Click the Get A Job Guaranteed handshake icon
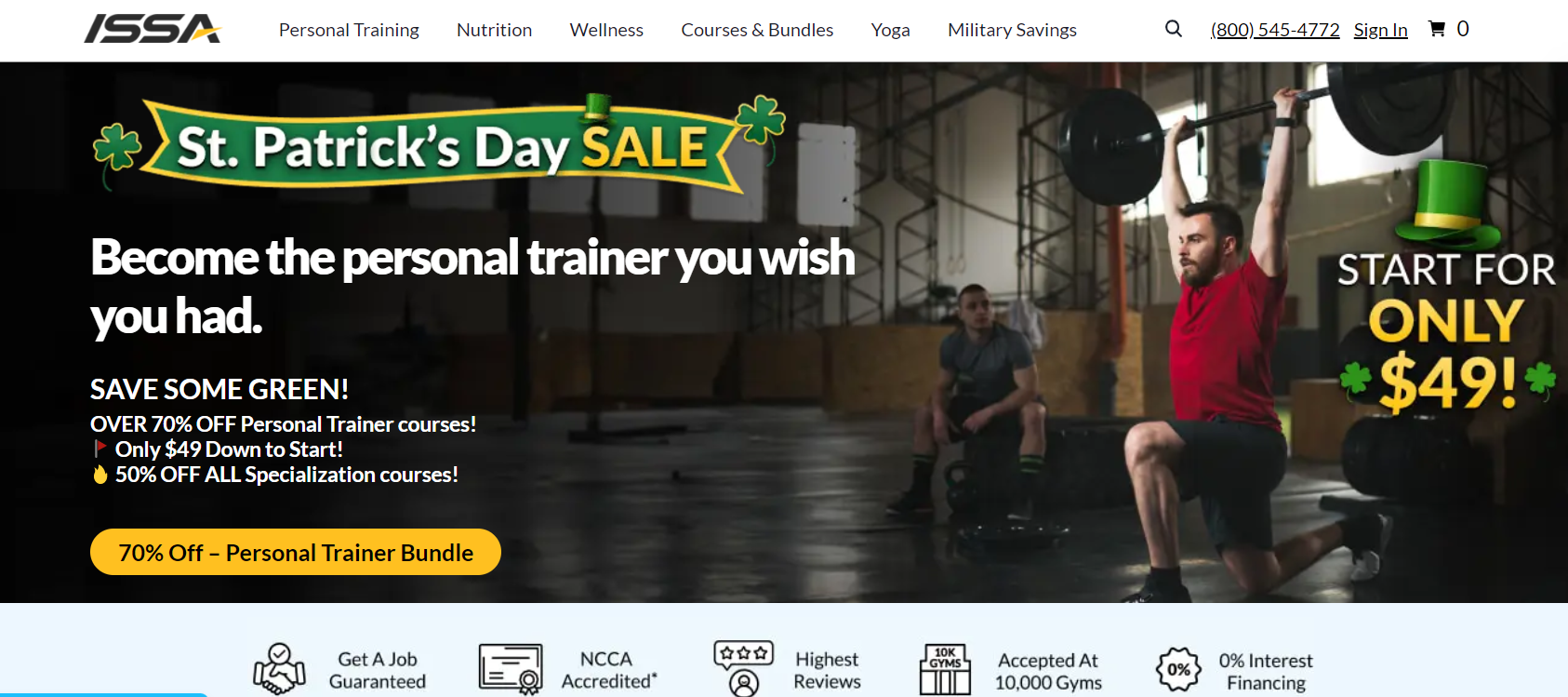Image resolution: width=1568 pixels, height=697 pixels. (x=280, y=669)
